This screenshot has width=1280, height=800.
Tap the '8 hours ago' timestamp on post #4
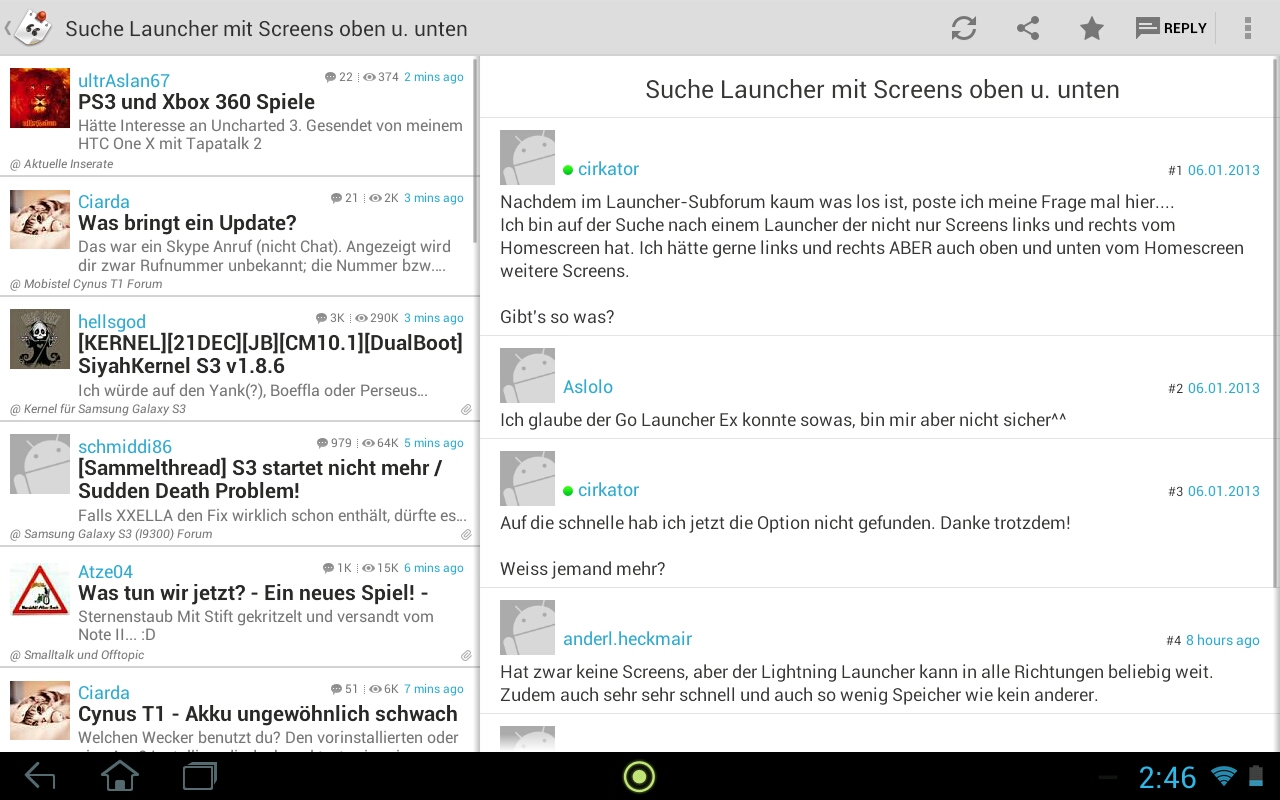(x=1222, y=640)
